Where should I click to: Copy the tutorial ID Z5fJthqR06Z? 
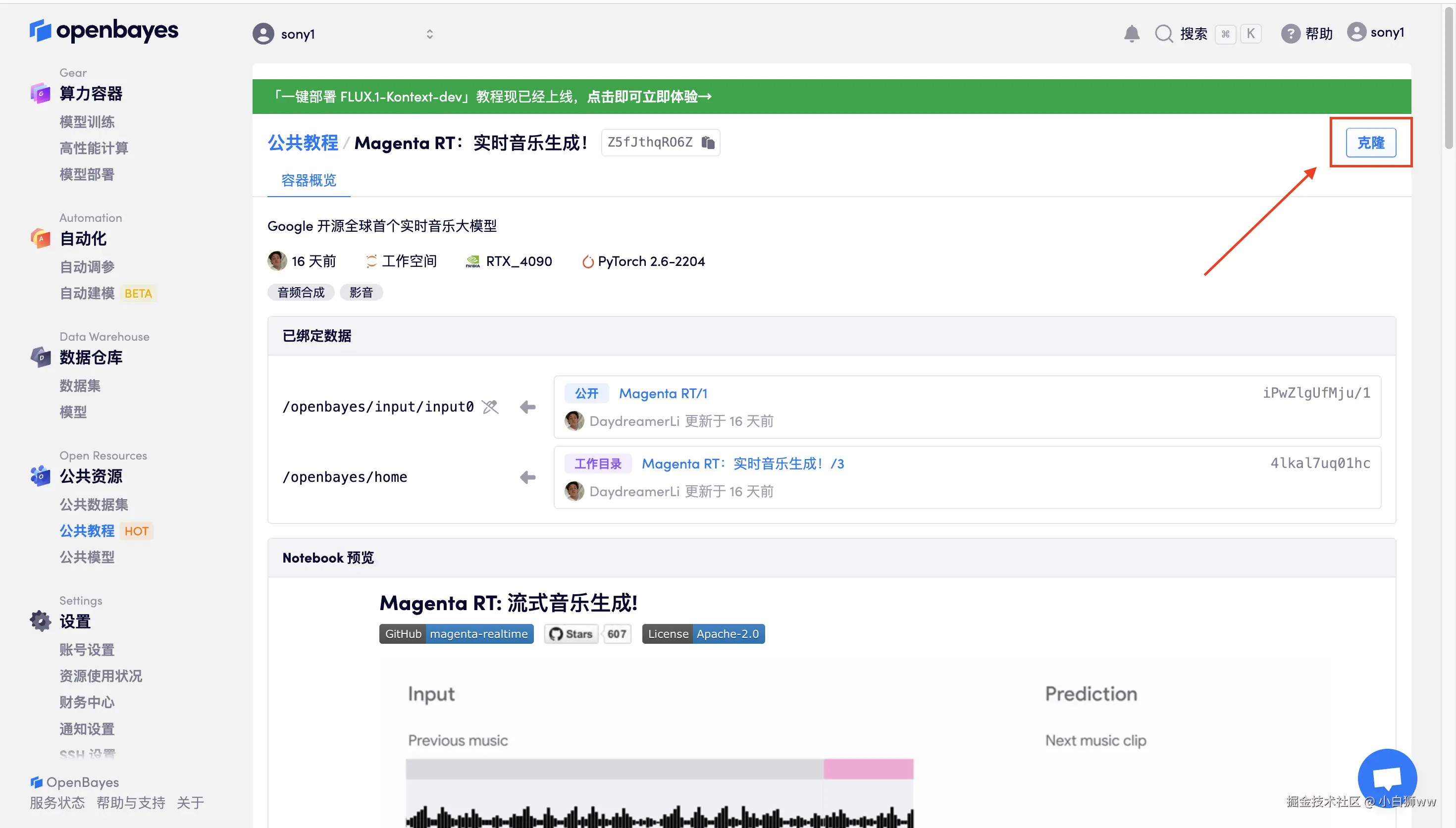click(x=708, y=142)
